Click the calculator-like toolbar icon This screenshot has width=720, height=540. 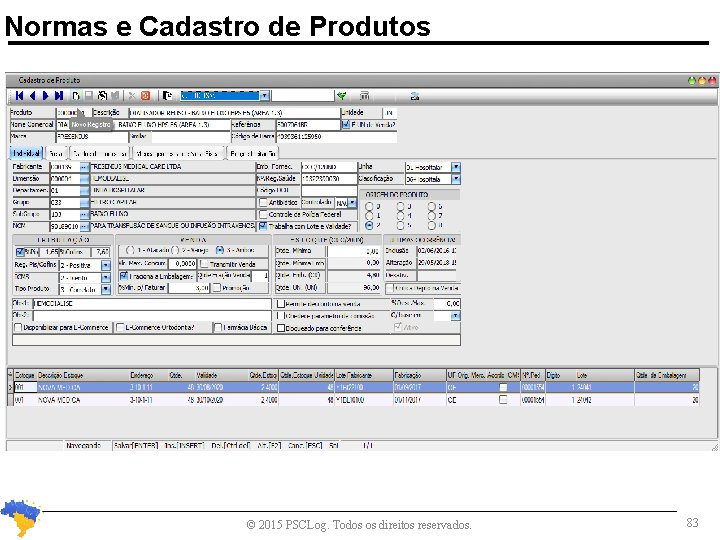365,96
